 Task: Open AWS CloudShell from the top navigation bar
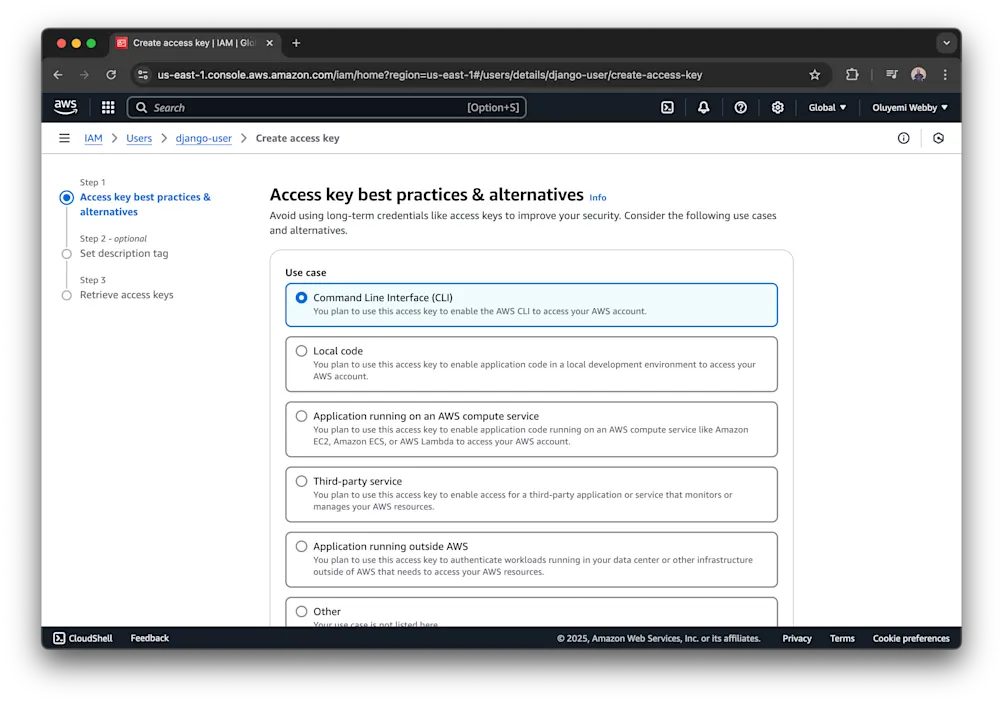[668, 107]
